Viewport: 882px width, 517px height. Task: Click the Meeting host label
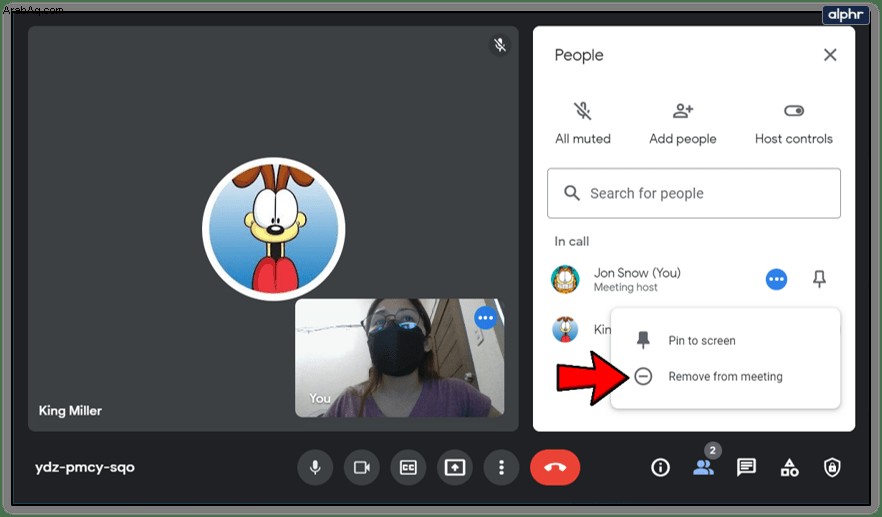[x=626, y=287]
